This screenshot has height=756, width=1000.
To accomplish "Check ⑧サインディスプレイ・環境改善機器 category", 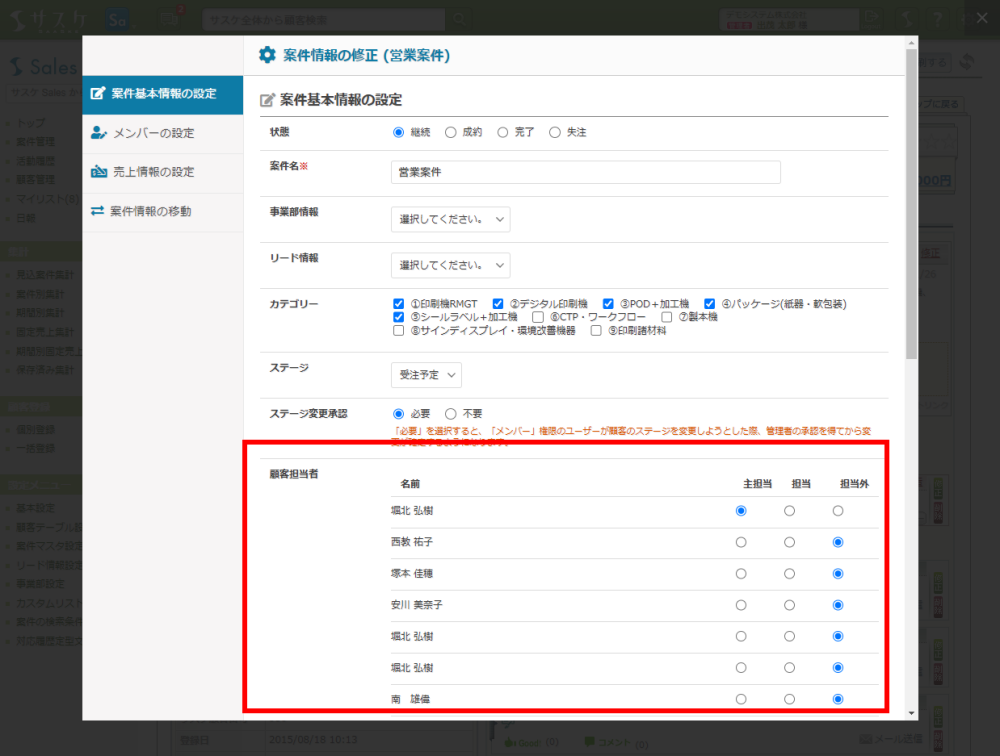I will point(399,330).
